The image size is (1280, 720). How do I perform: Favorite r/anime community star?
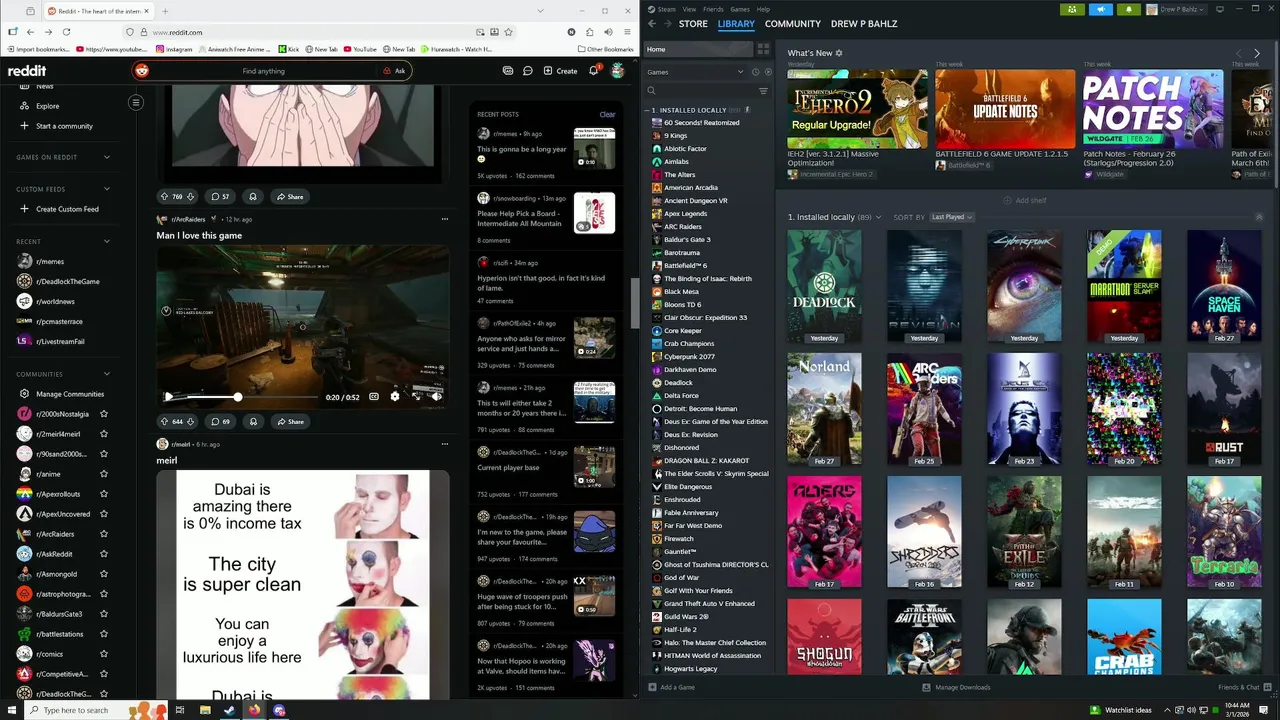pyautogui.click(x=104, y=474)
